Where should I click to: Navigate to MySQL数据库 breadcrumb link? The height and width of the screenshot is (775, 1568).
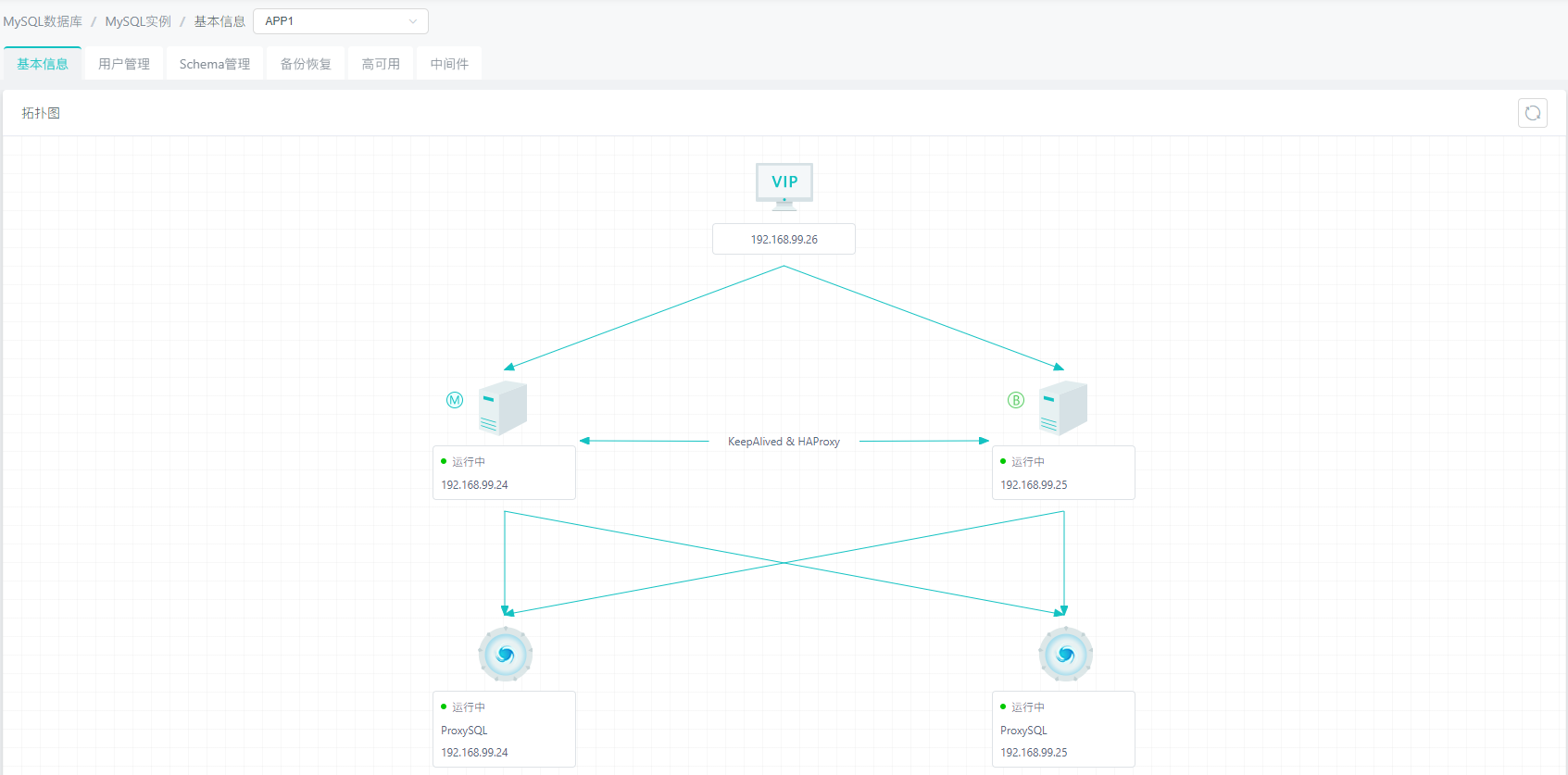point(43,21)
